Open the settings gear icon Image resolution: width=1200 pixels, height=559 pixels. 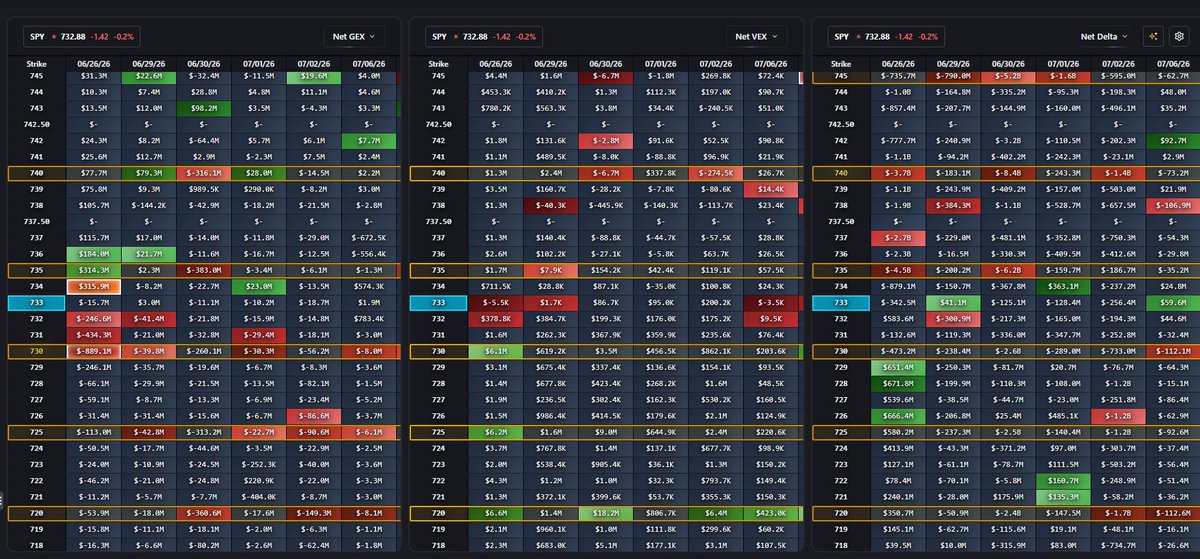tap(1179, 36)
